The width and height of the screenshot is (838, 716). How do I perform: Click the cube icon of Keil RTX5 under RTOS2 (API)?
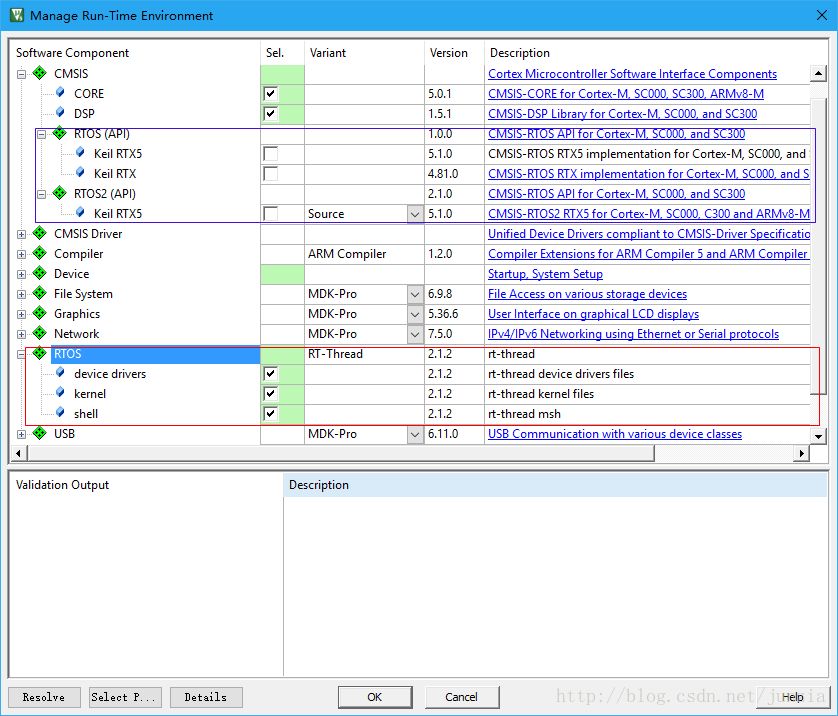click(x=80, y=213)
